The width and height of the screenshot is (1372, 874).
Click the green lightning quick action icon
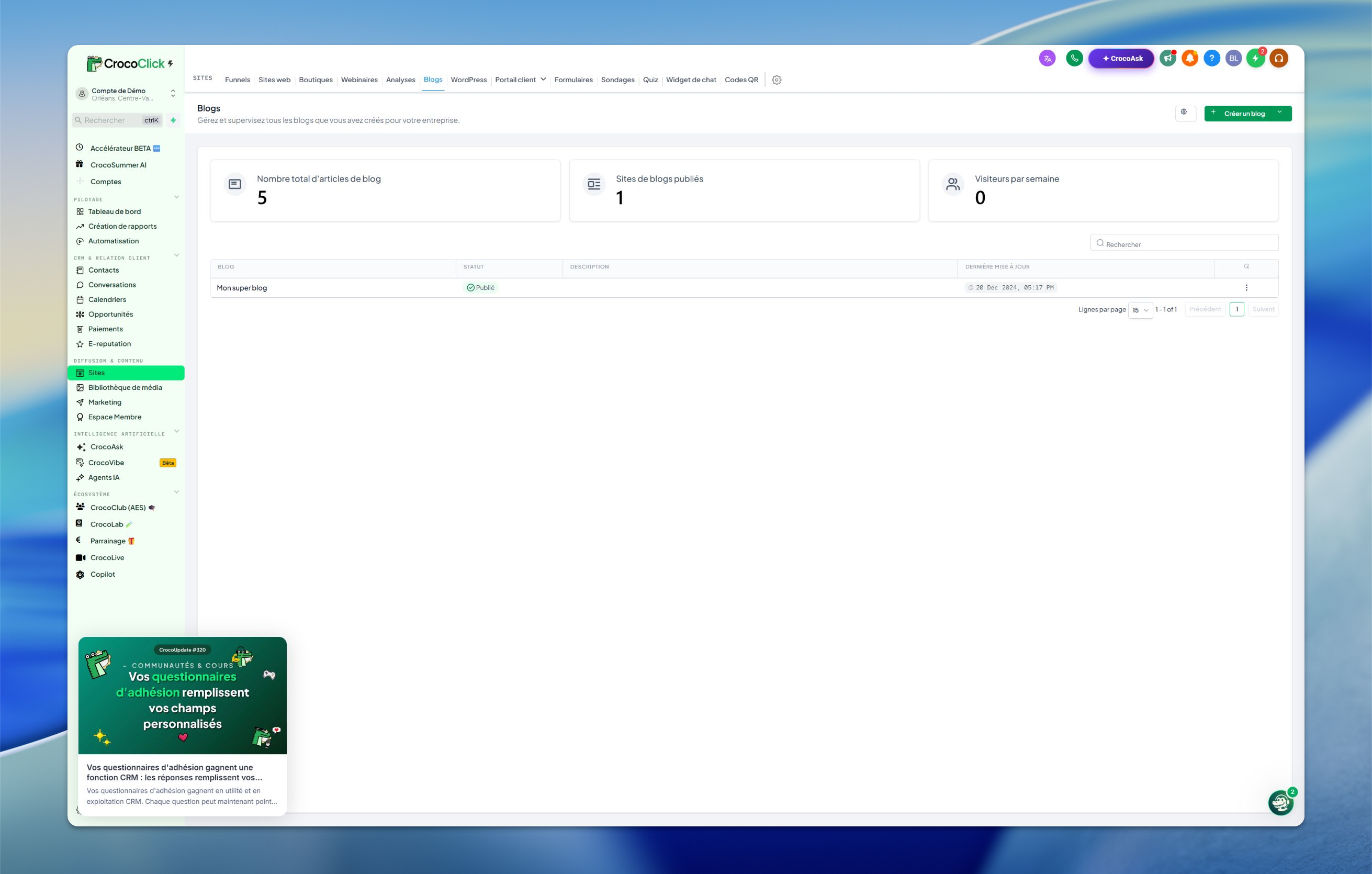(x=173, y=120)
